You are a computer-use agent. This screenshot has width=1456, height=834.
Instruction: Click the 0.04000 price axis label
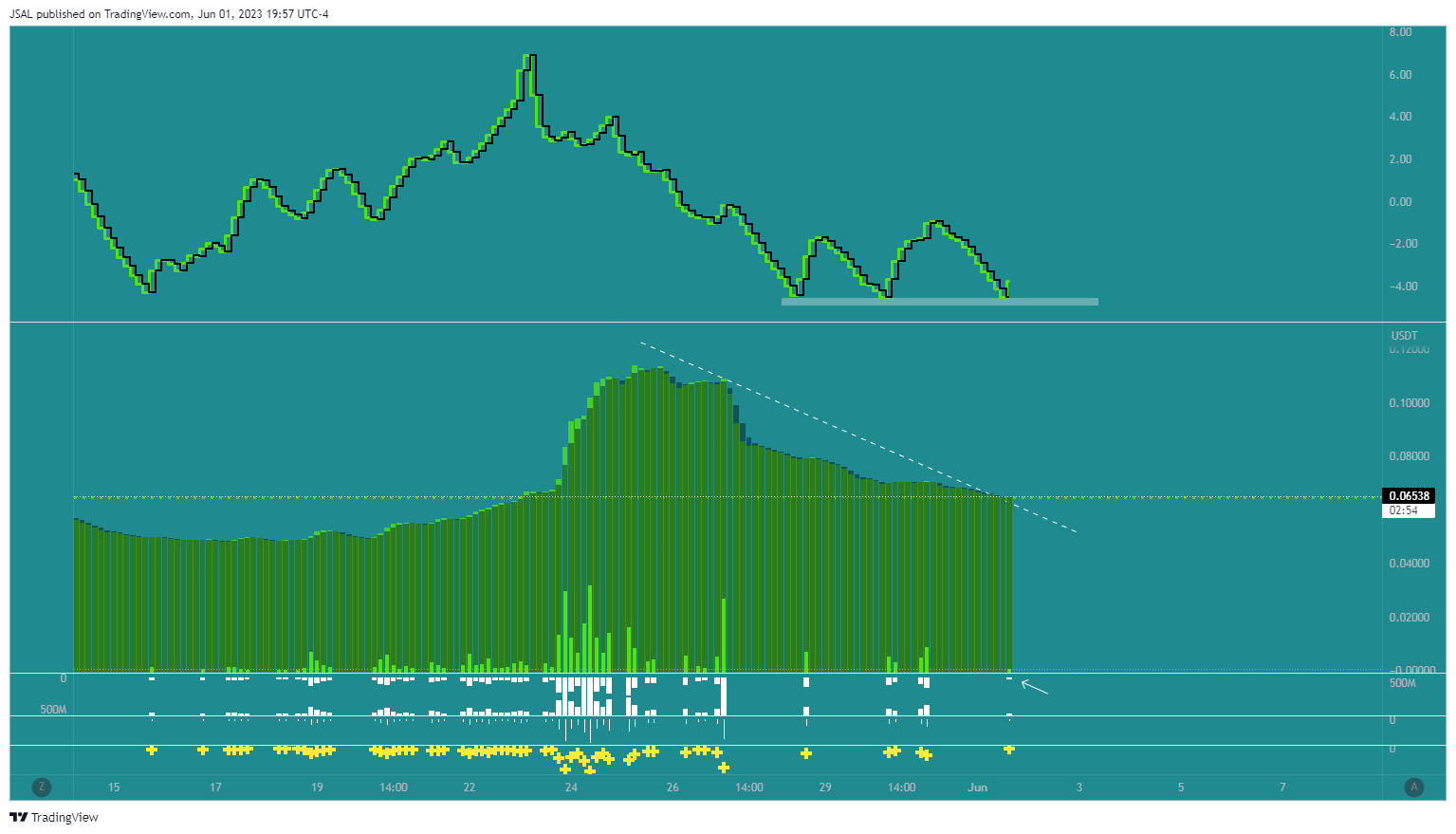point(1410,564)
